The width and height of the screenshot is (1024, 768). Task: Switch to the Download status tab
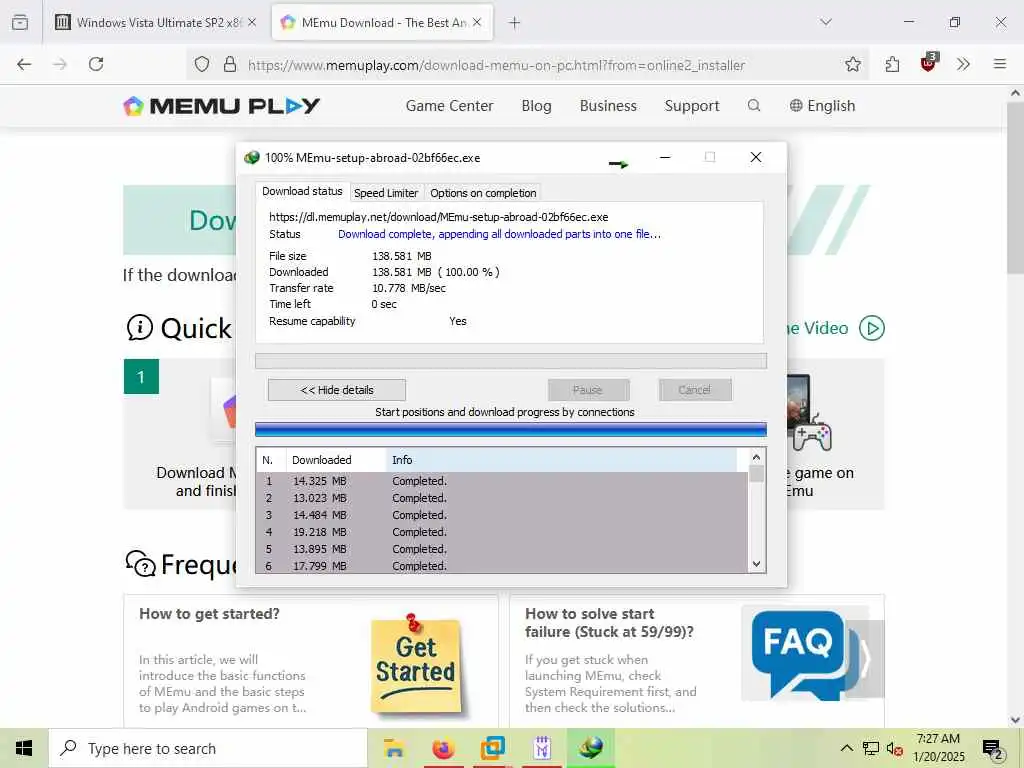[302, 191]
